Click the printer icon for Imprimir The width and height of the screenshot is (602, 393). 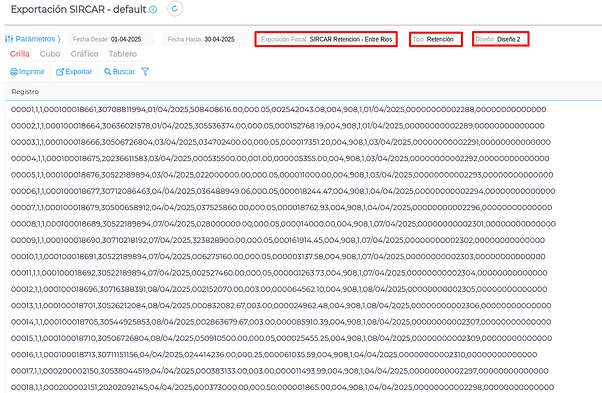(14, 72)
